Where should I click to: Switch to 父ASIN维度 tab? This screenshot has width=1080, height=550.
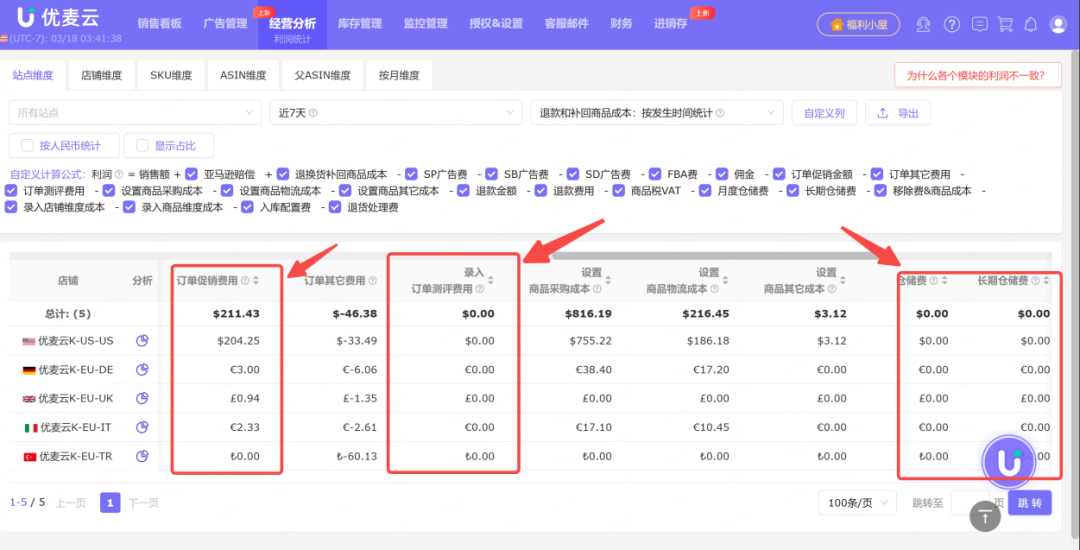(x=322, y=76)
